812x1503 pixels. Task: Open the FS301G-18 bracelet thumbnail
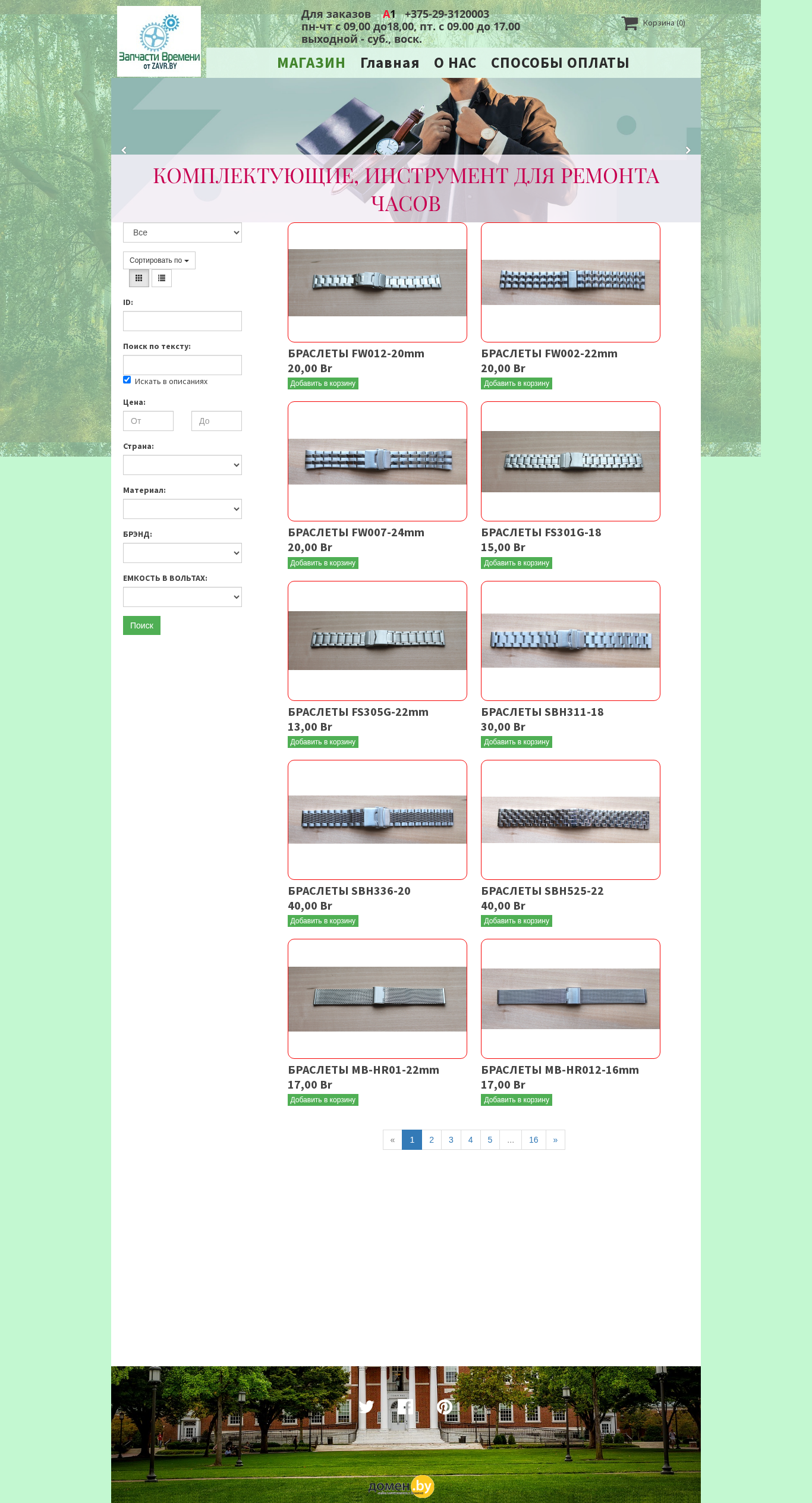(571, 461)
